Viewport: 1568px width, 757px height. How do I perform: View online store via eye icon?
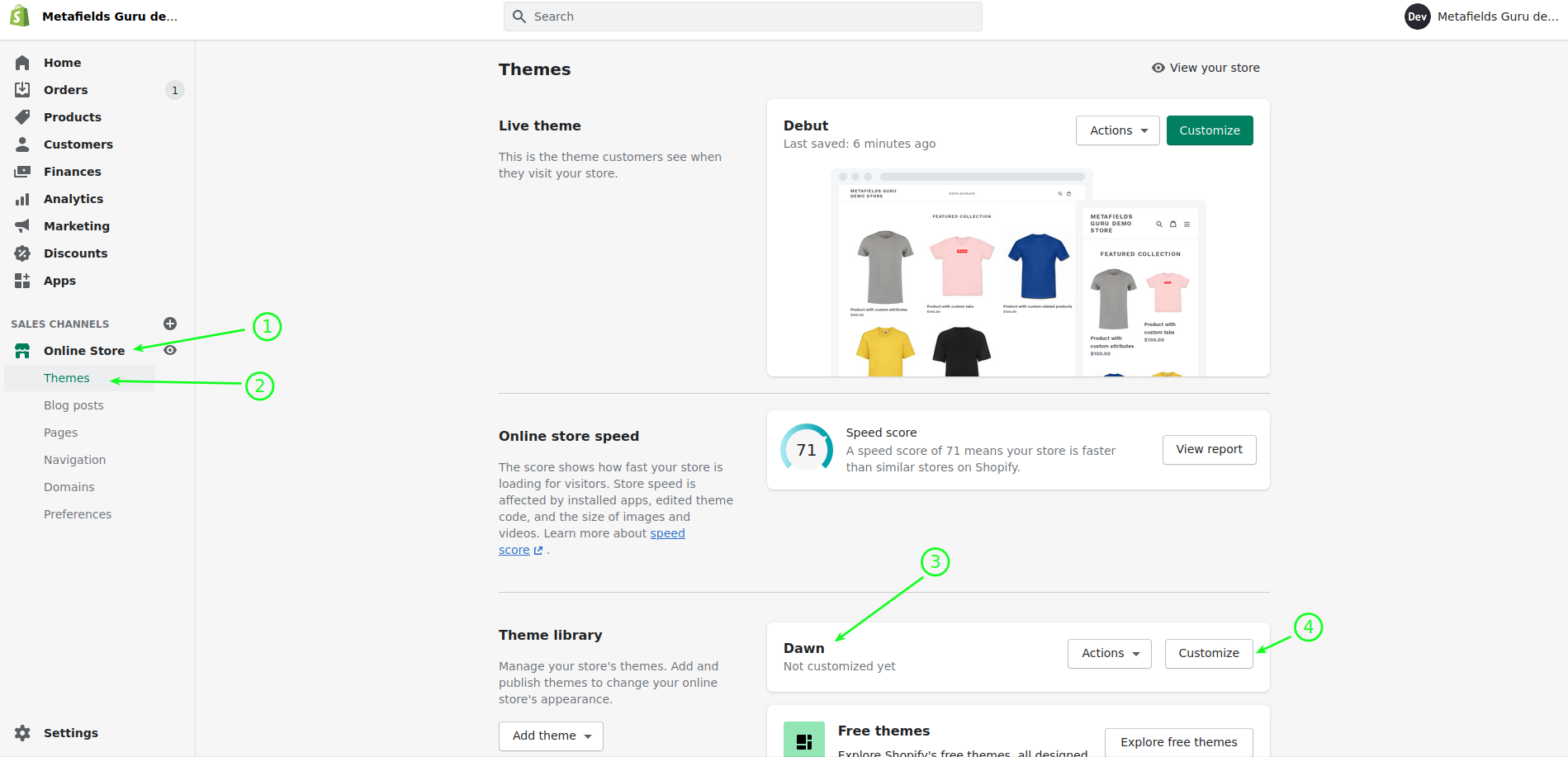pyautogui.click(x=170, y=350)
